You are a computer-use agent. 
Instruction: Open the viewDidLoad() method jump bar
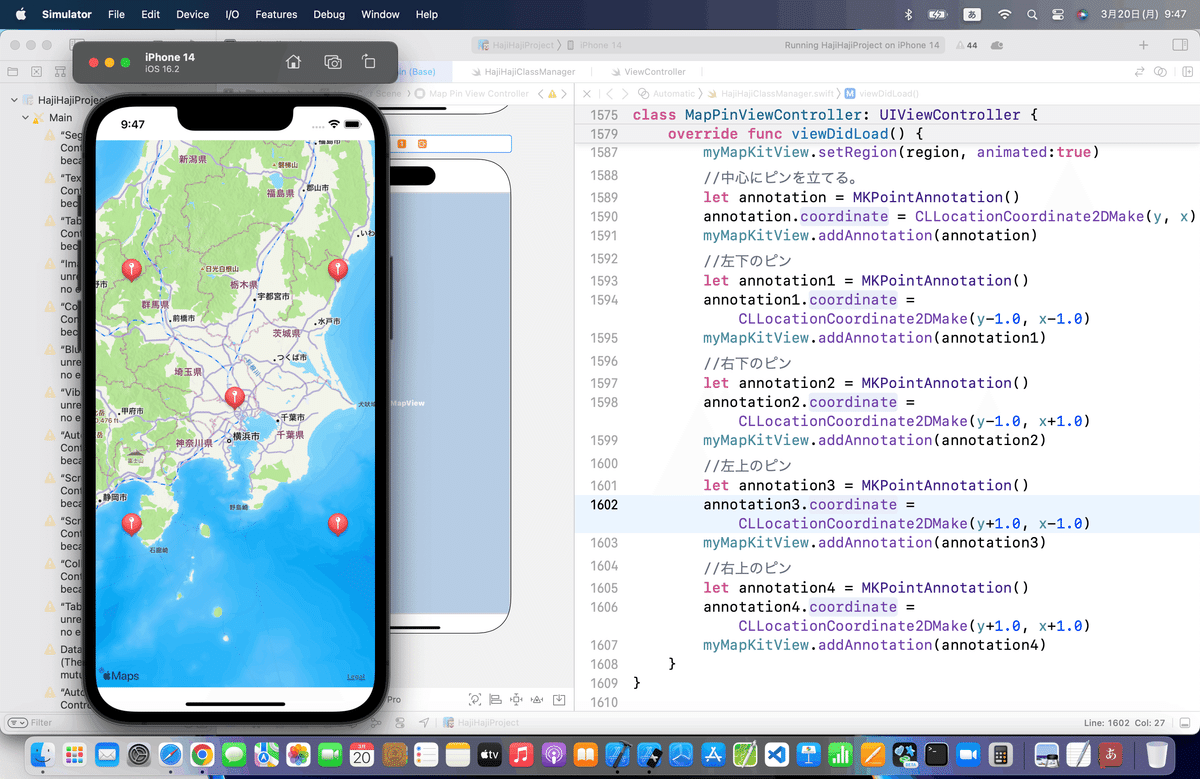[881, 93]
